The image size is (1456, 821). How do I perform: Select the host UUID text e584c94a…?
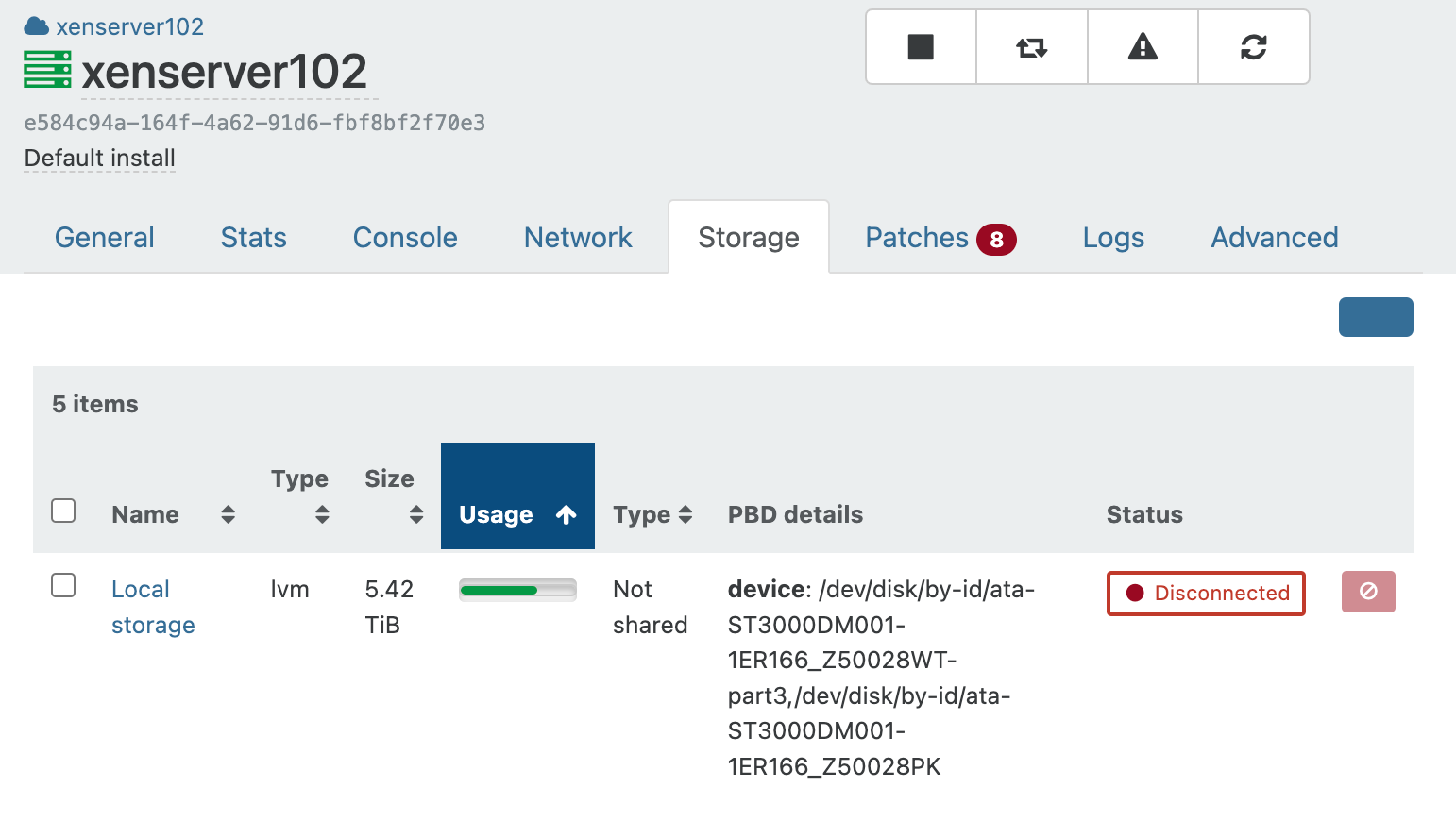click(255, 123)
